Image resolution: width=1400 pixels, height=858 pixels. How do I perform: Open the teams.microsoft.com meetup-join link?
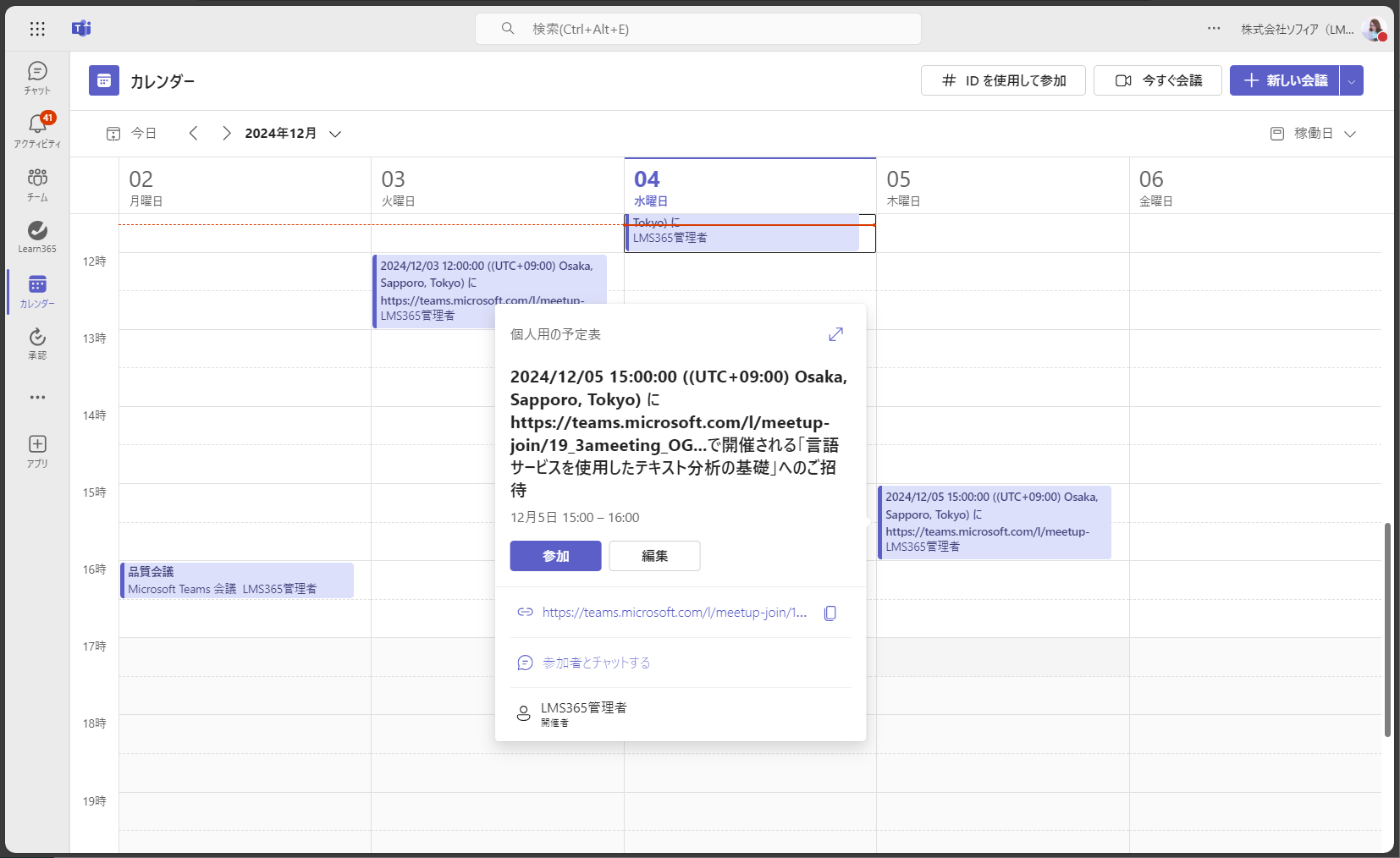674,613
